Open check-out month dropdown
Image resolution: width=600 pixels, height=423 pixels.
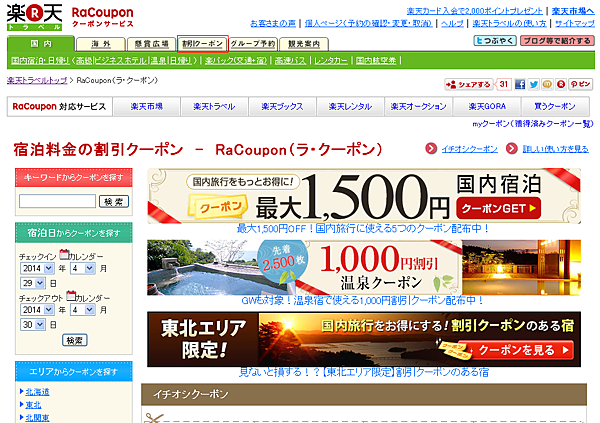83,310
